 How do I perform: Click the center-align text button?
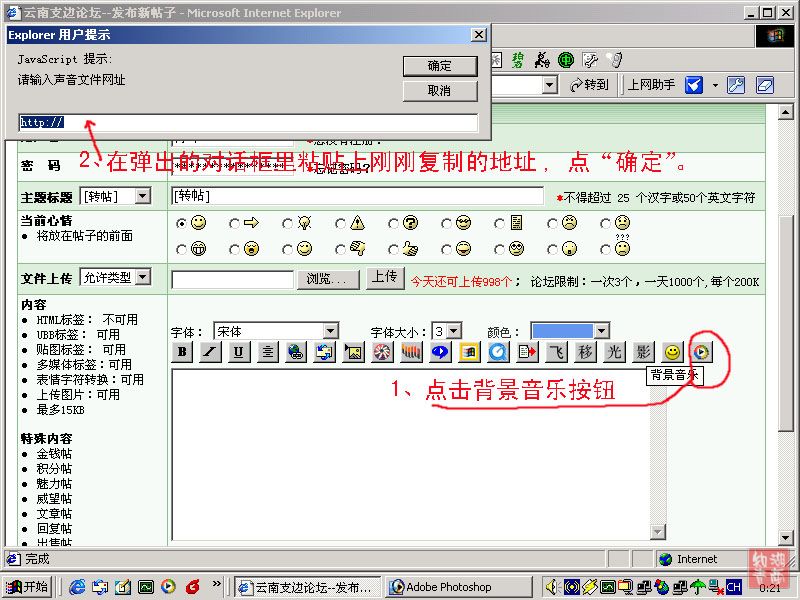pyautogui.click(x=267, y=352)
